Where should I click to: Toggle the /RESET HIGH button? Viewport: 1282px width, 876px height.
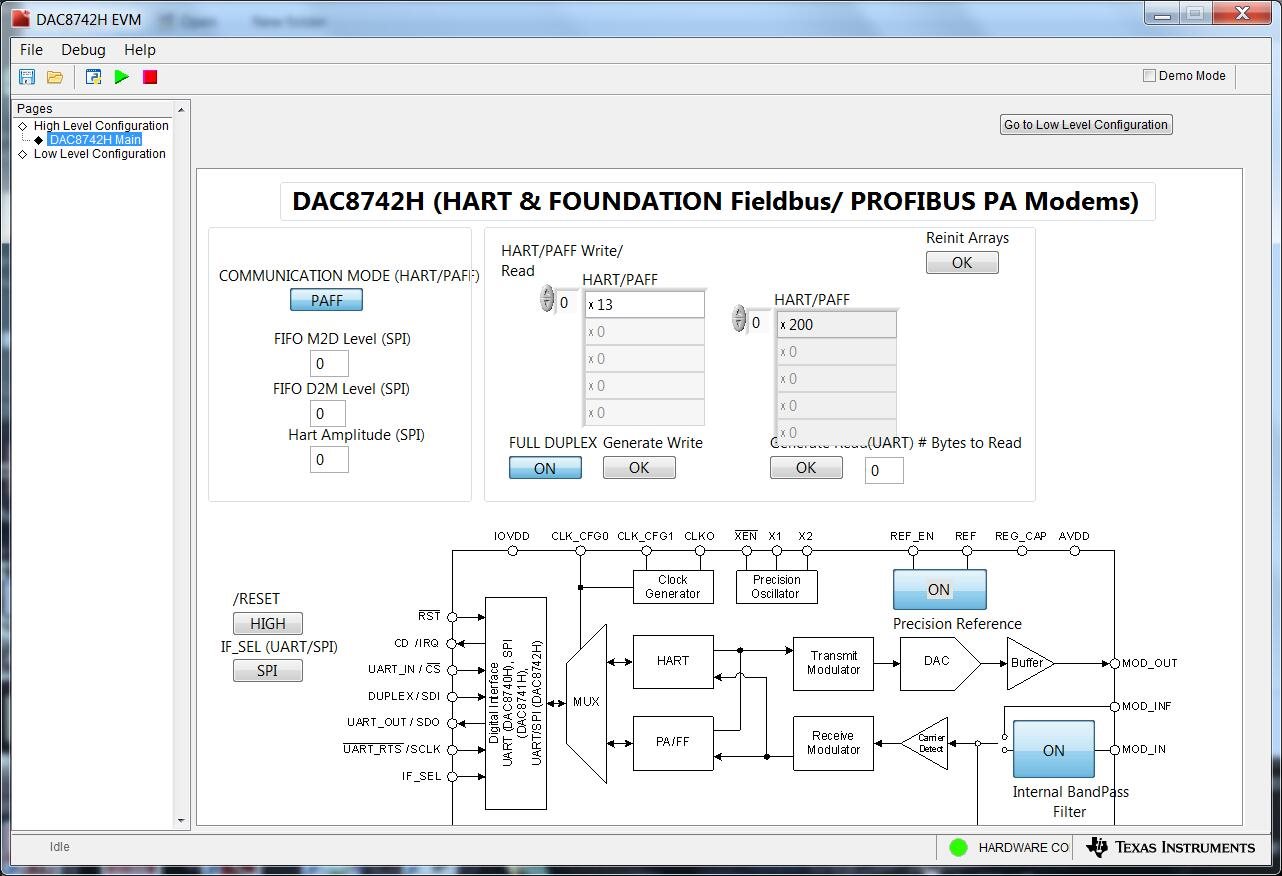267,623
